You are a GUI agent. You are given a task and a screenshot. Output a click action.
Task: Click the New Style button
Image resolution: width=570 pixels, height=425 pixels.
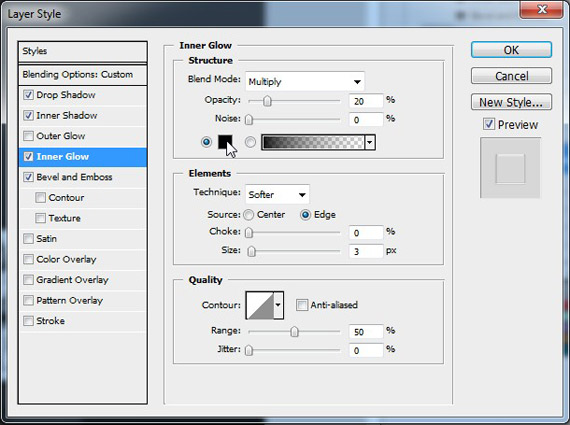(x=511, y=102)
